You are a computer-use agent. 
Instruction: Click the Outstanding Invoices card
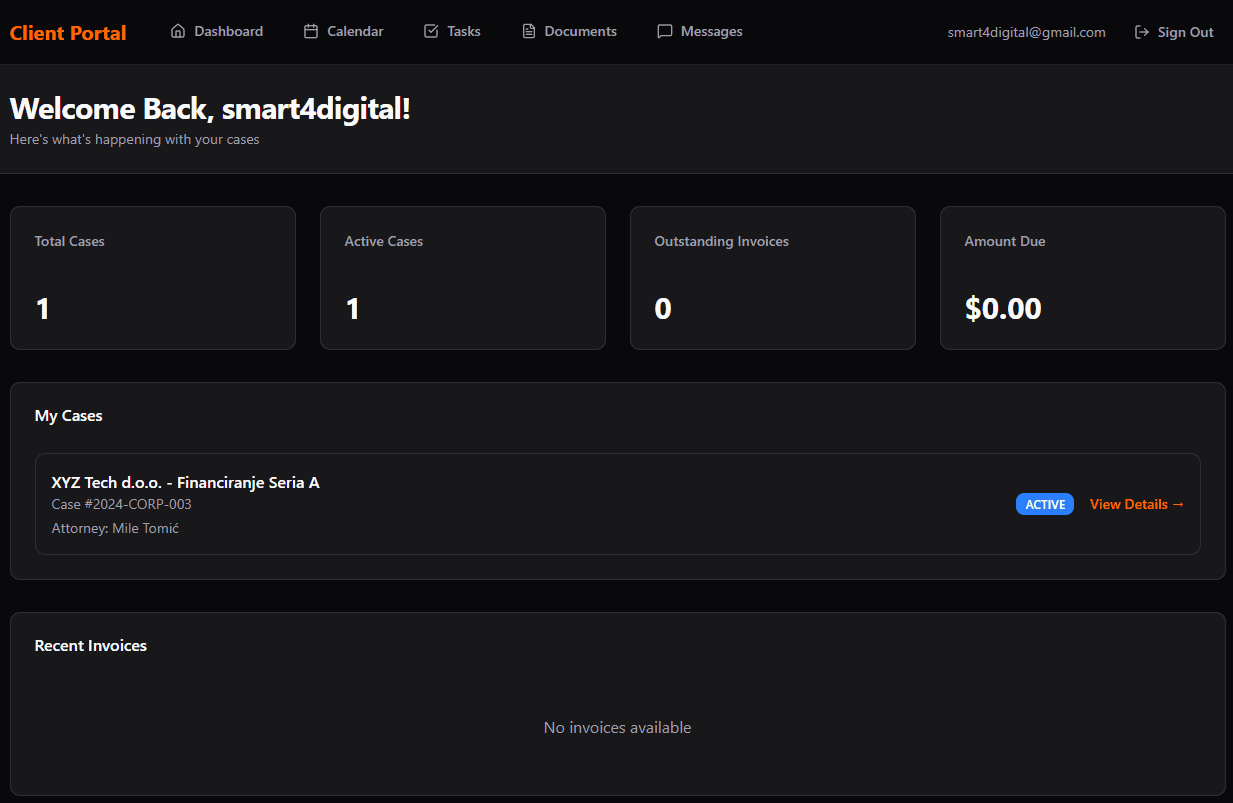tap(772, 277)
